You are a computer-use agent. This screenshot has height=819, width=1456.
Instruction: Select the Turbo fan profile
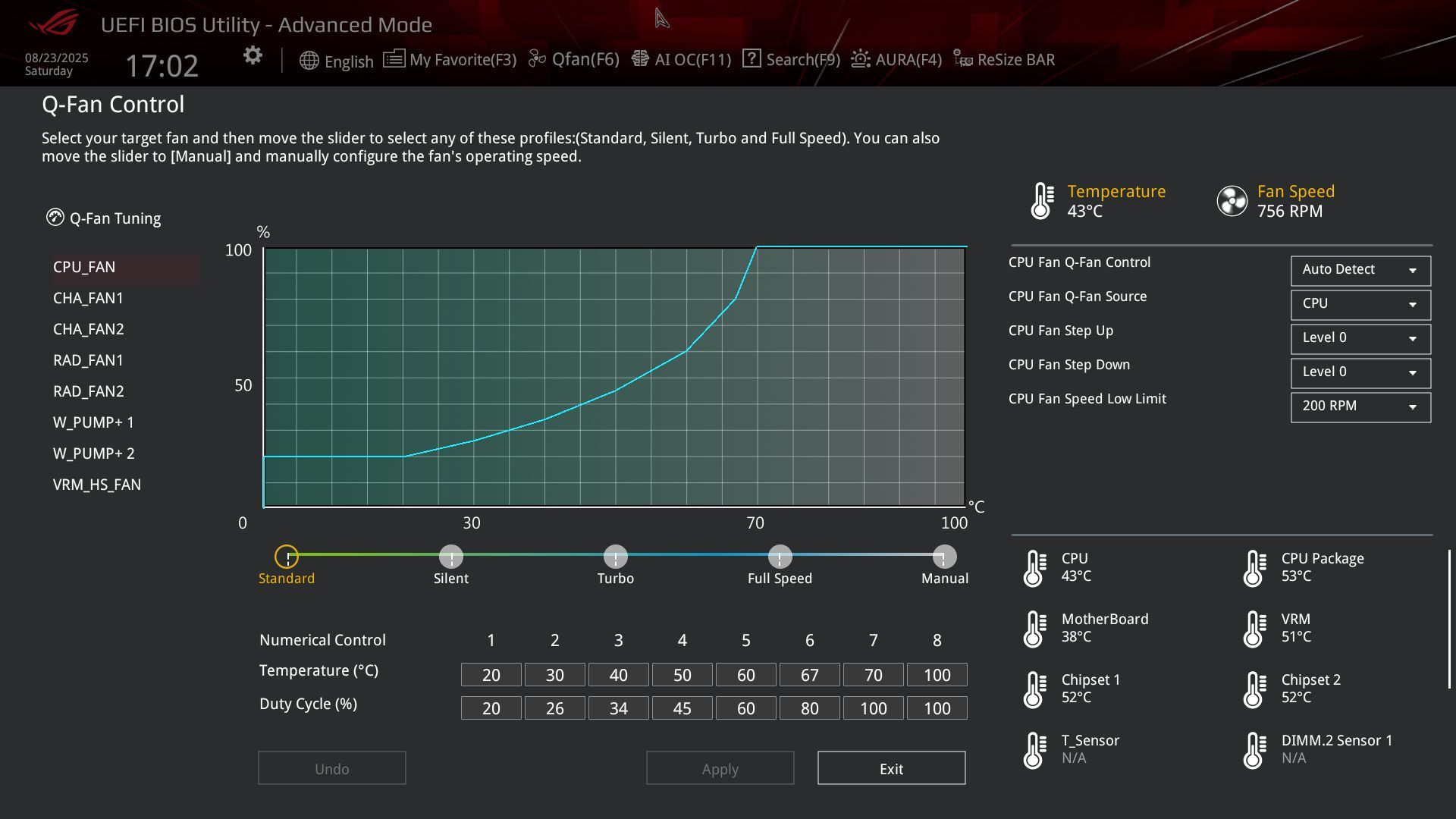616,557
